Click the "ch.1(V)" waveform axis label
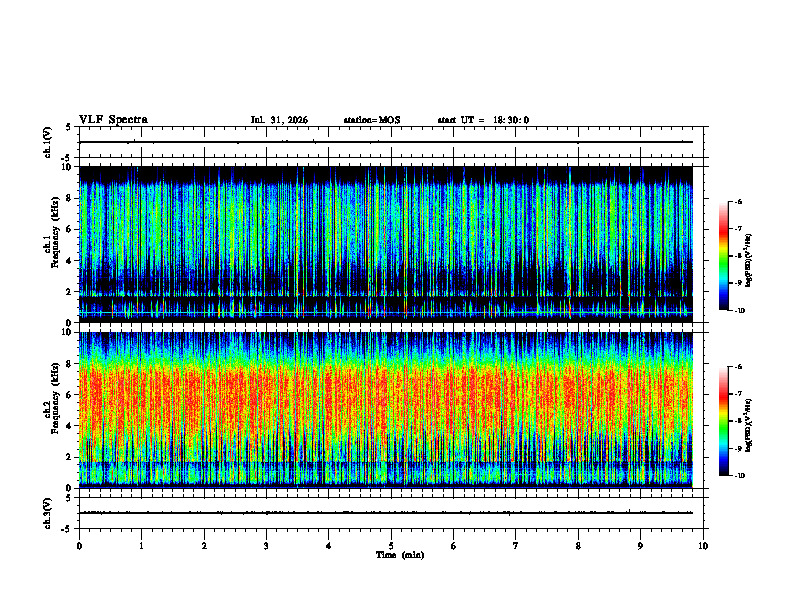 coord(48,142)
